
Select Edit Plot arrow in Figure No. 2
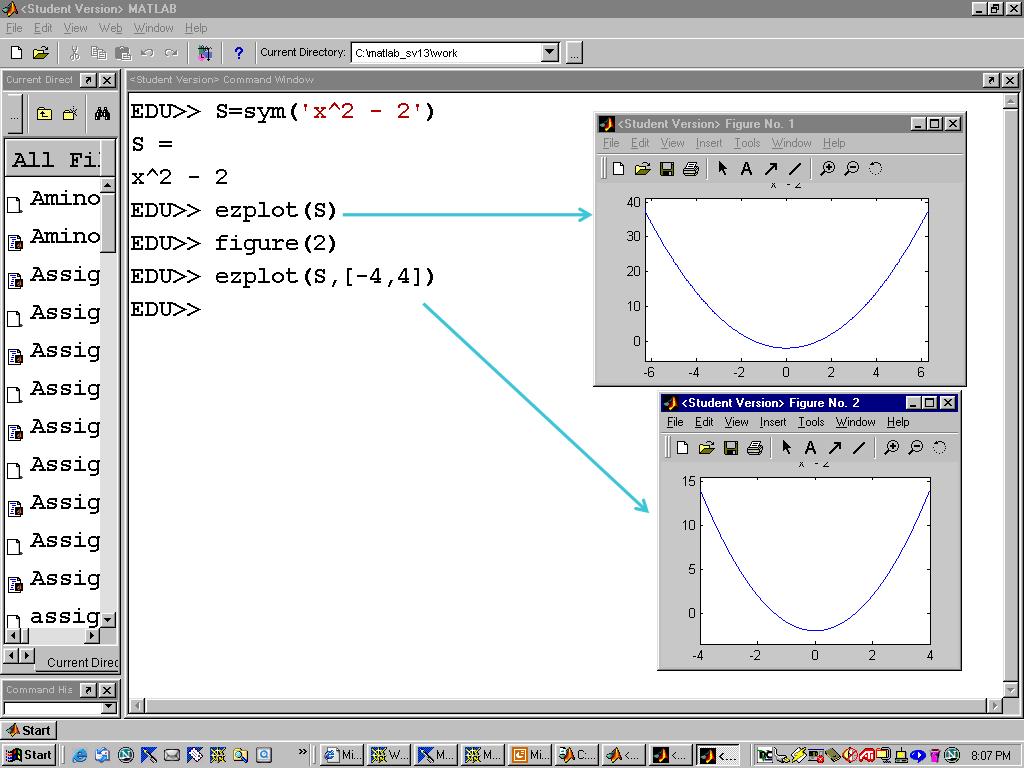[x=786, y=447]
